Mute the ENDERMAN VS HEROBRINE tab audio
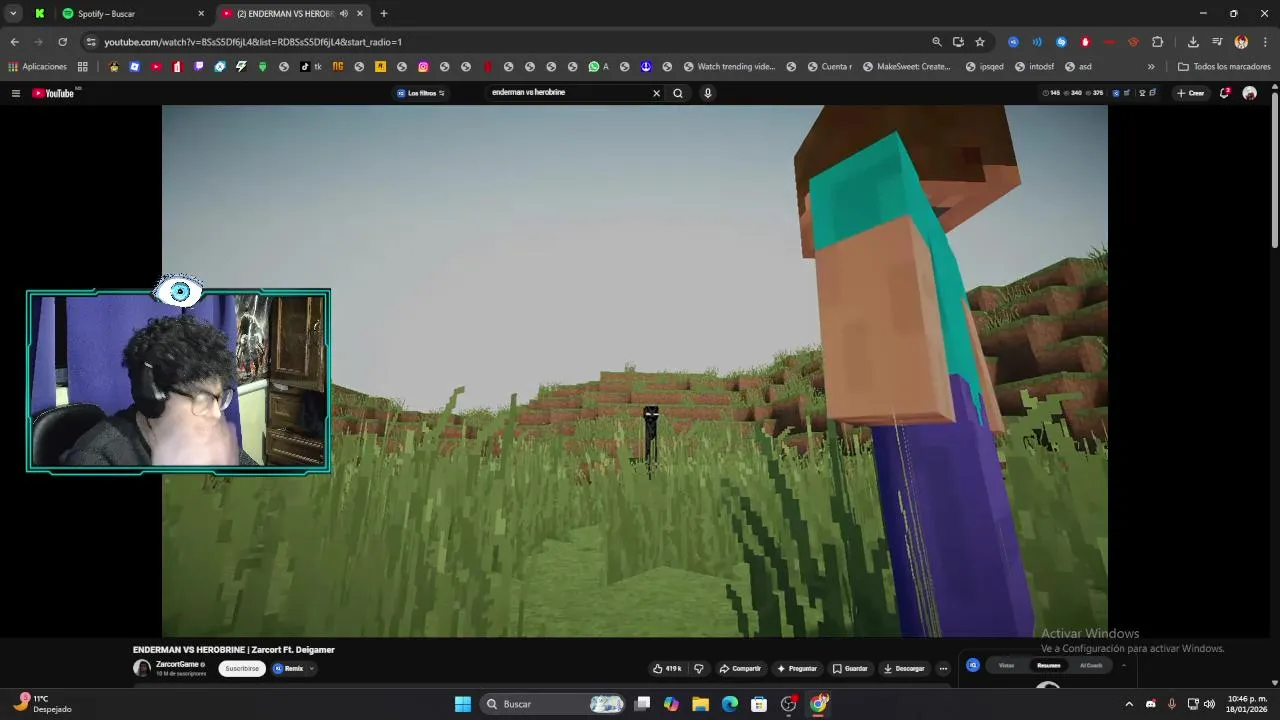 pos(344,14)
